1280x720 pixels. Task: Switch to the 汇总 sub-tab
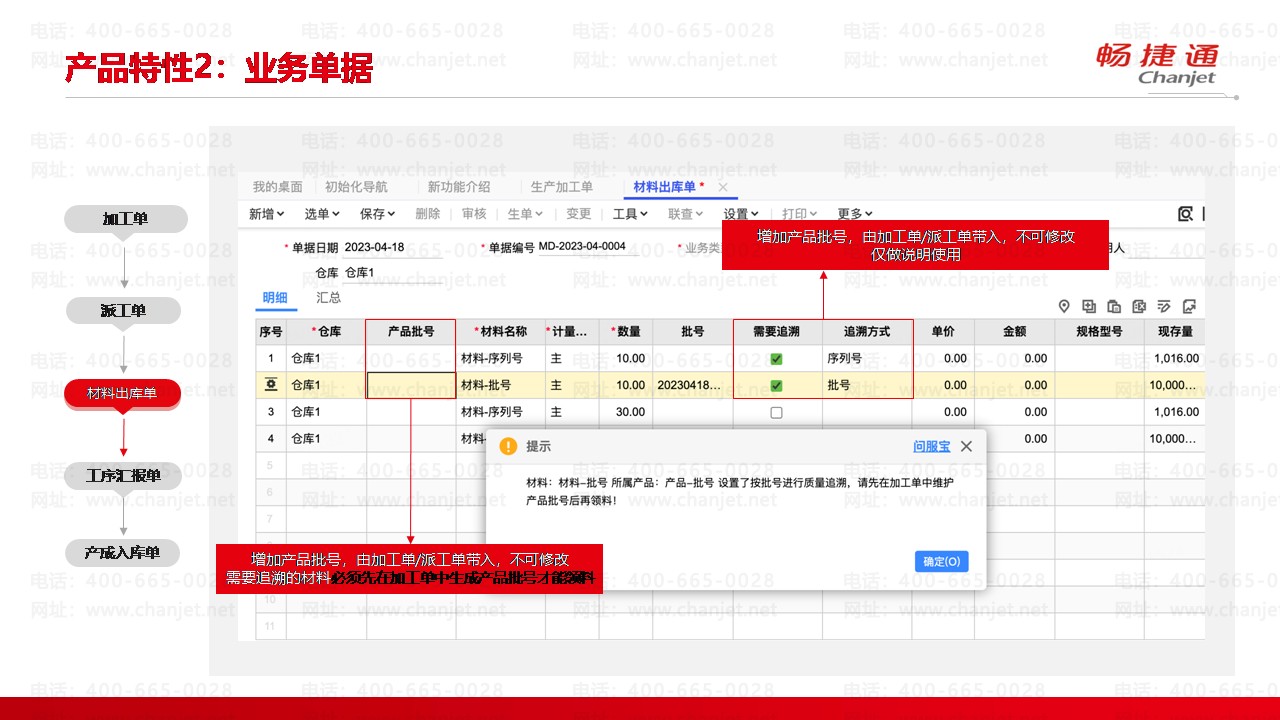click(x=328, y=298)
